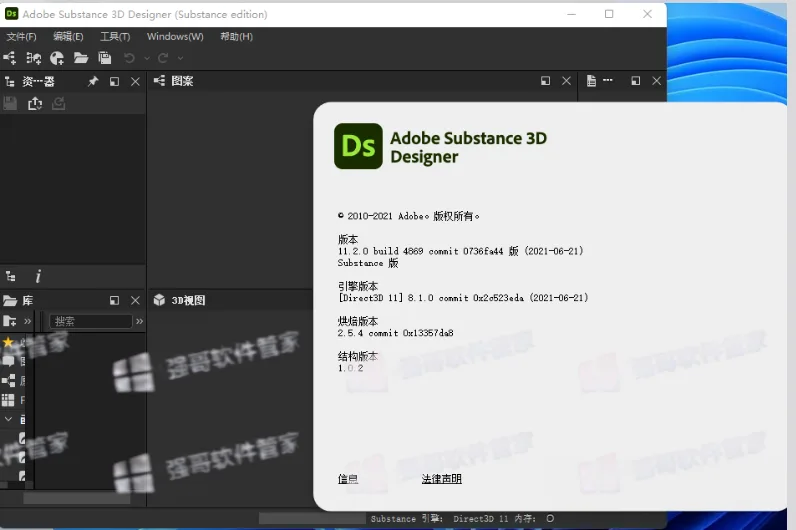
Task: Maximize the Substance 3D Designer window
Action: click(x=609, y=14)
